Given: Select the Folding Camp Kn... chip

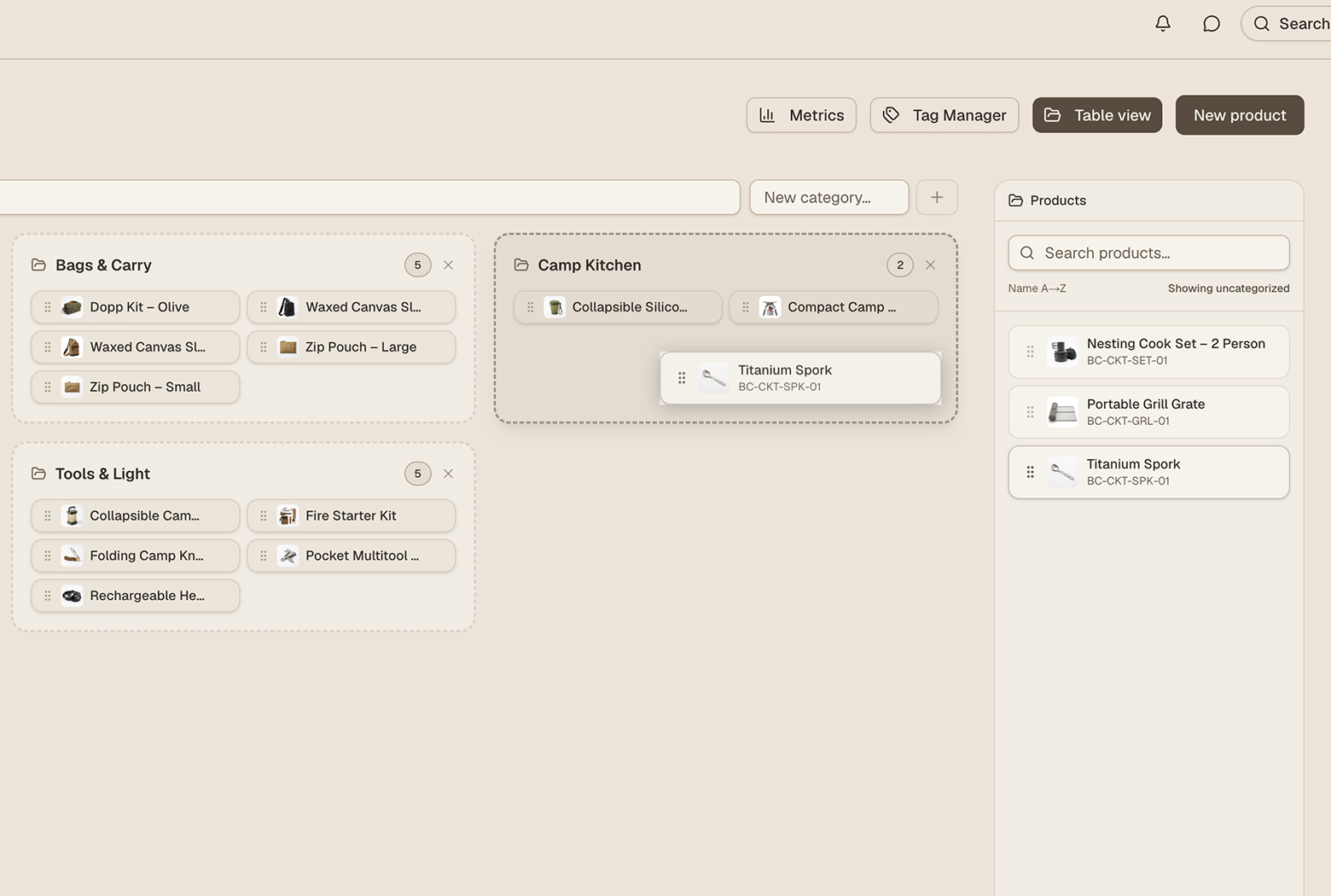Looking at the screenshot, I should tap(136, 556).
